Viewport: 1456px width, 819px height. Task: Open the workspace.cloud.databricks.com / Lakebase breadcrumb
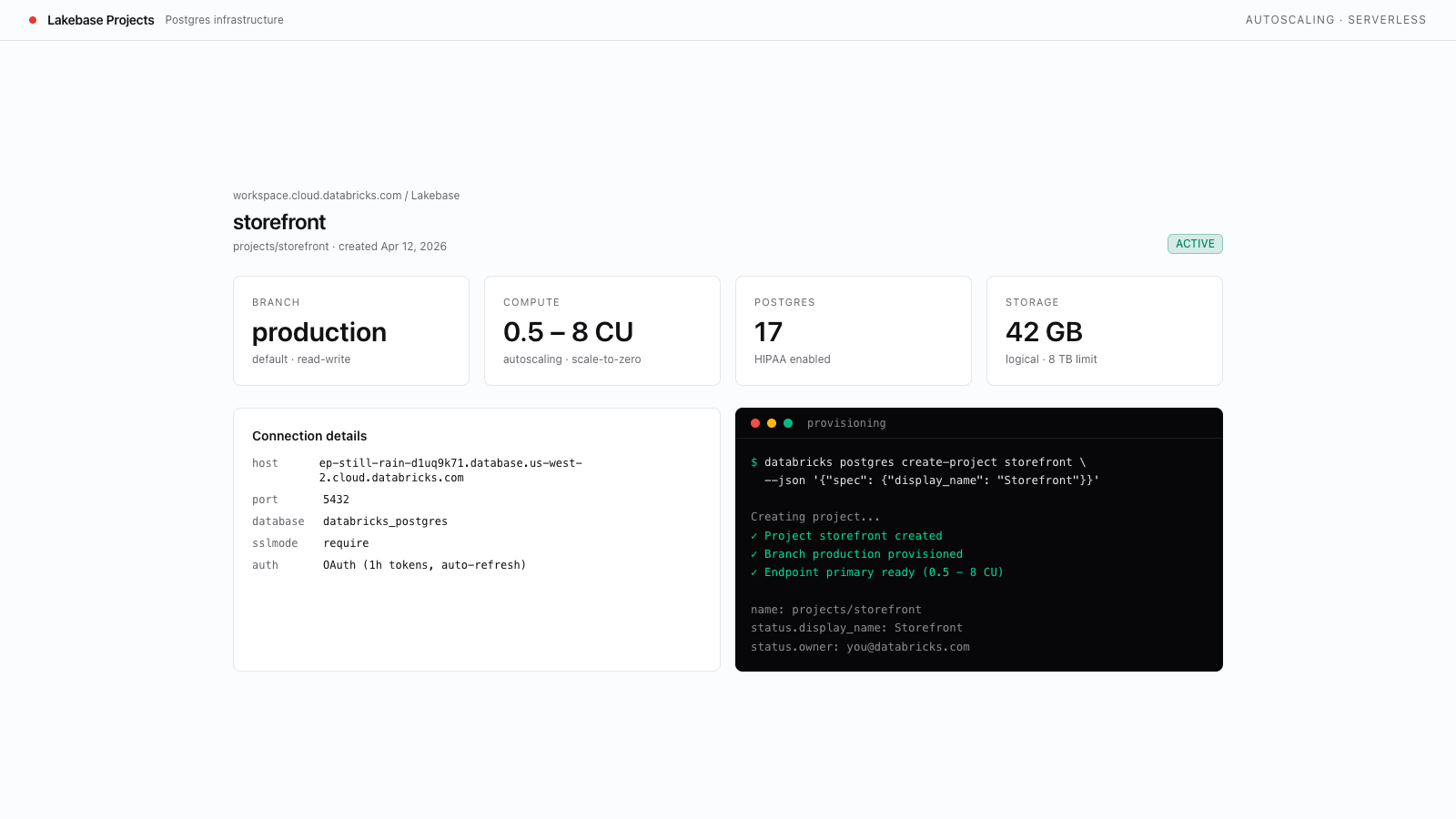point(346,196)
